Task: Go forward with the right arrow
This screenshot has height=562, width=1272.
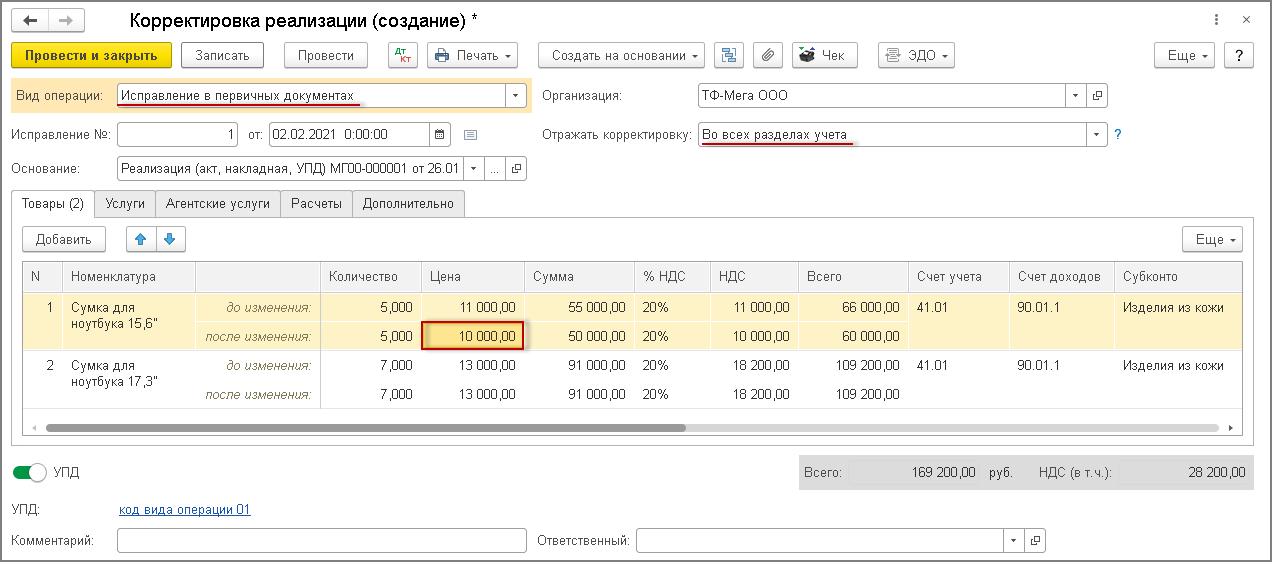Action: [x=66, y=20]
